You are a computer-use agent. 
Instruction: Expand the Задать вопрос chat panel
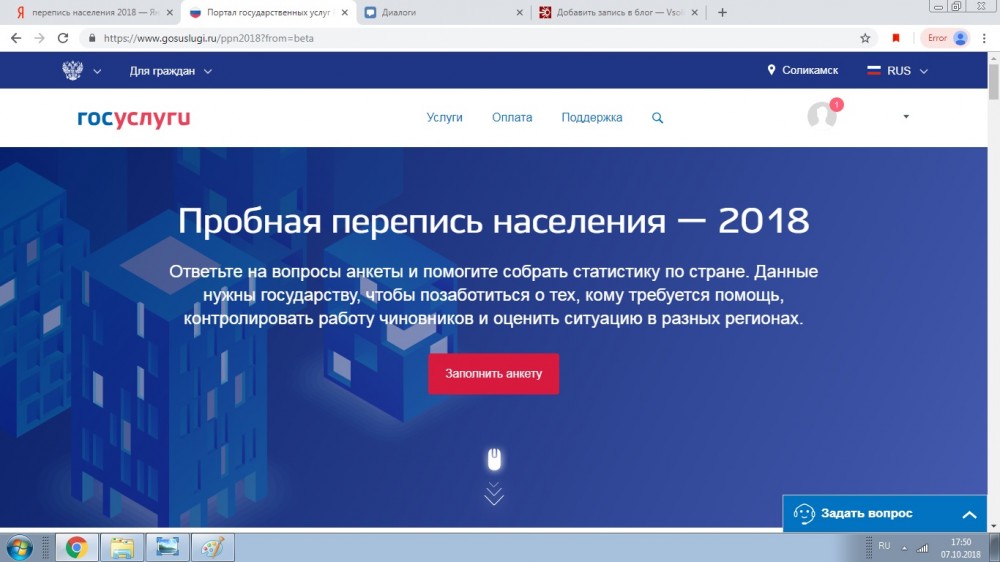tap(968, 514)
